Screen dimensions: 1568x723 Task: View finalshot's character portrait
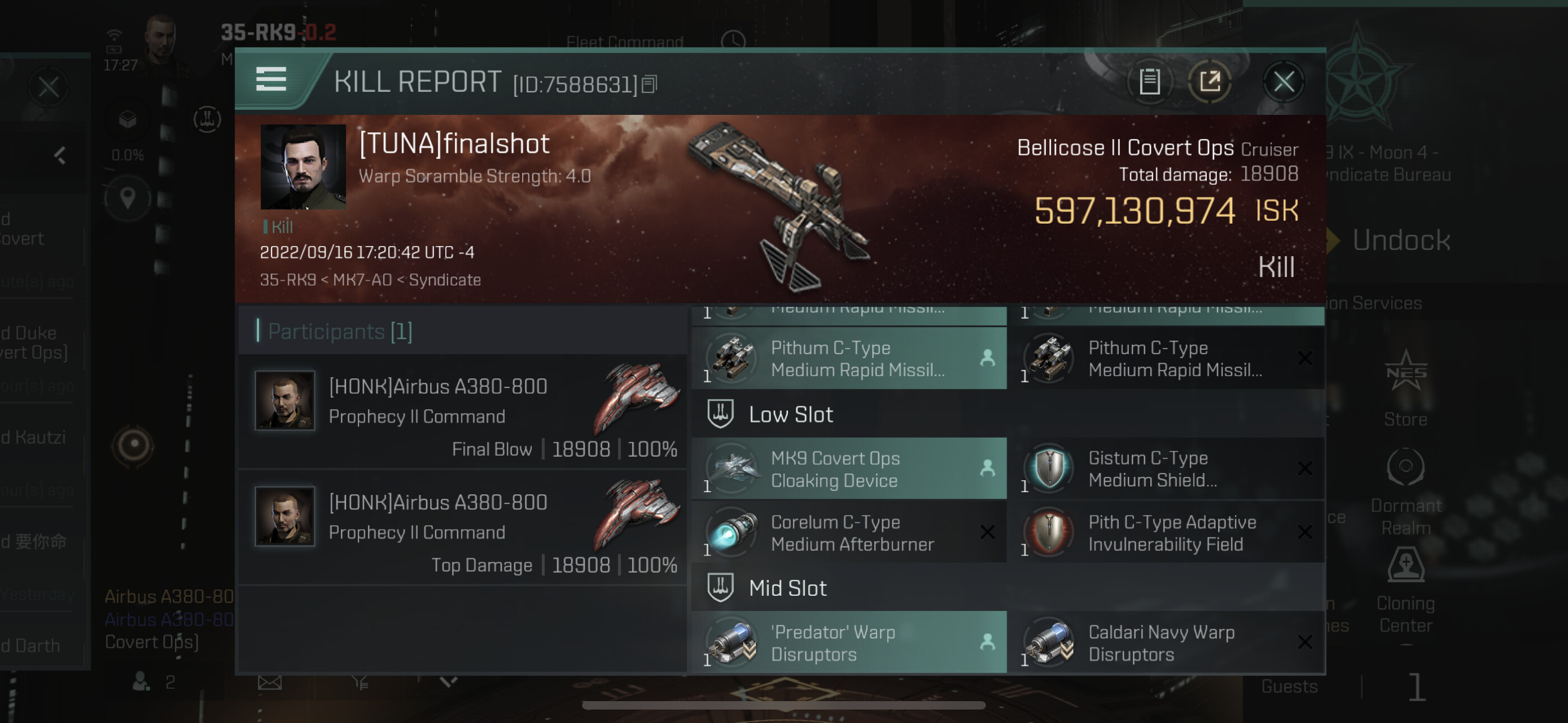click(303, 167)
